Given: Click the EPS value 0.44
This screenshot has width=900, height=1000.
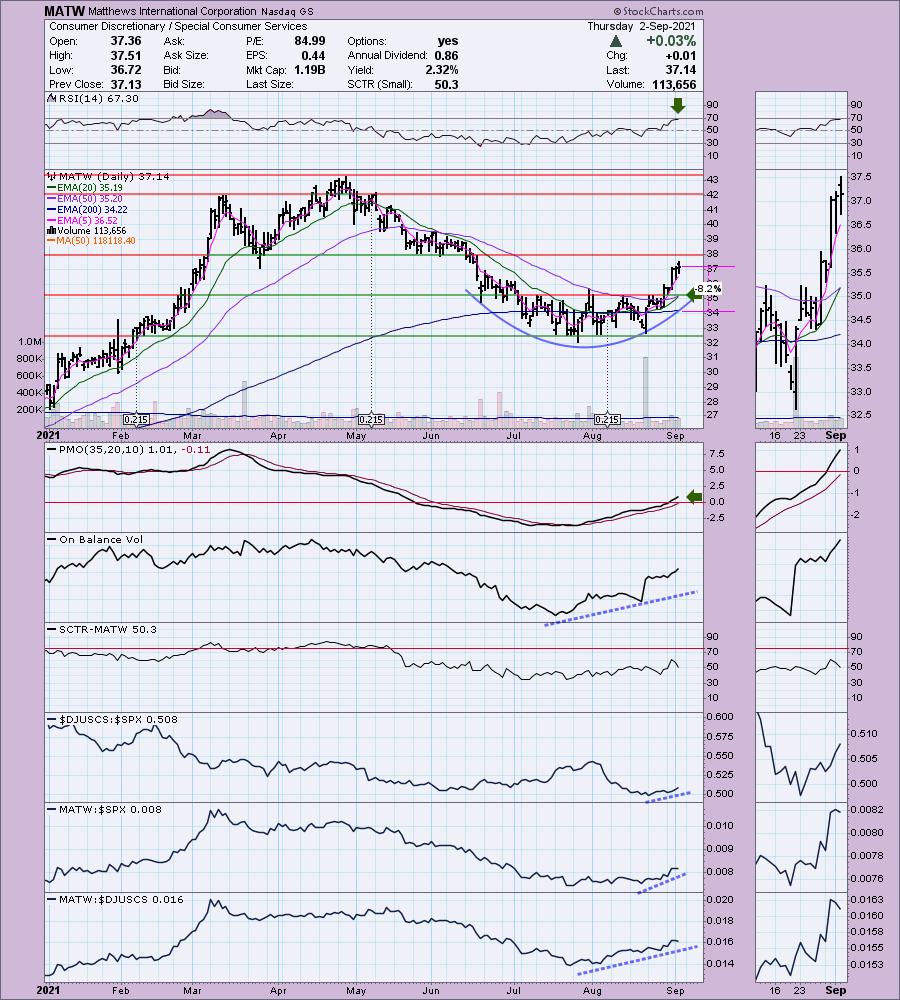Looking at the screenshot, I should click(x=313, y=55).
